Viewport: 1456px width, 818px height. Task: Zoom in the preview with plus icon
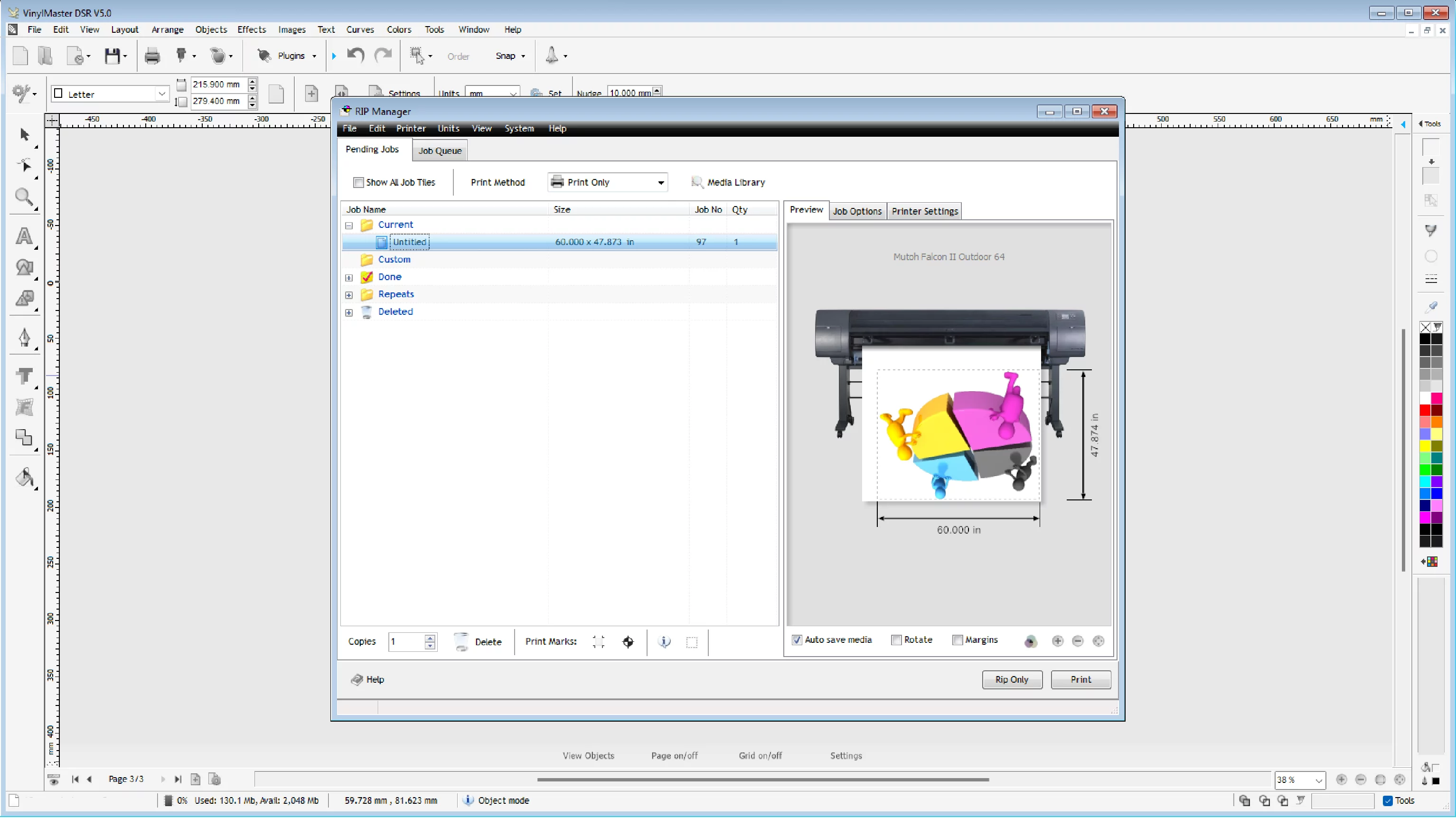click(x=1058, y=640)
